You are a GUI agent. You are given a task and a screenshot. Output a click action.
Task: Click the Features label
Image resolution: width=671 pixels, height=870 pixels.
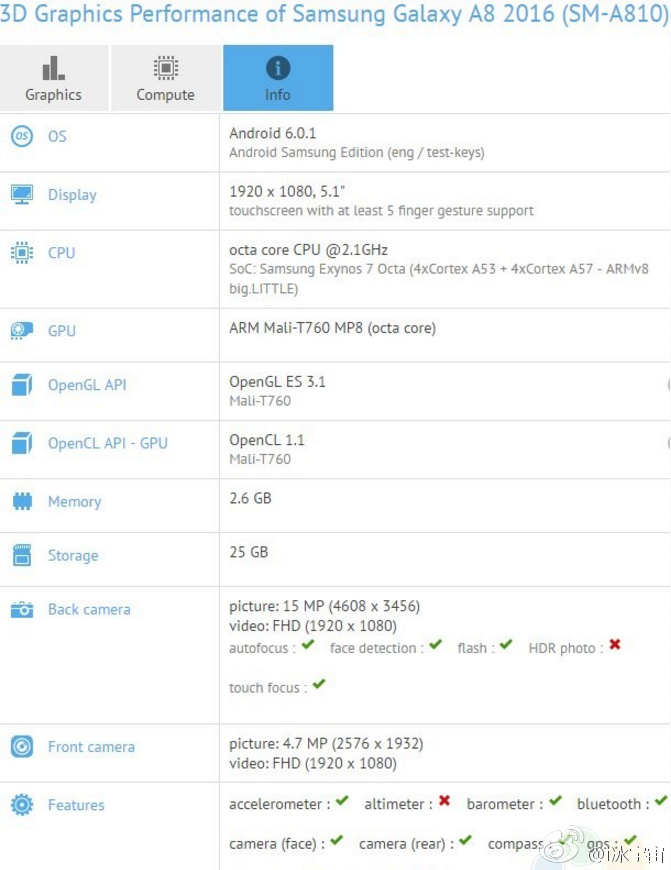click(76, 805)
